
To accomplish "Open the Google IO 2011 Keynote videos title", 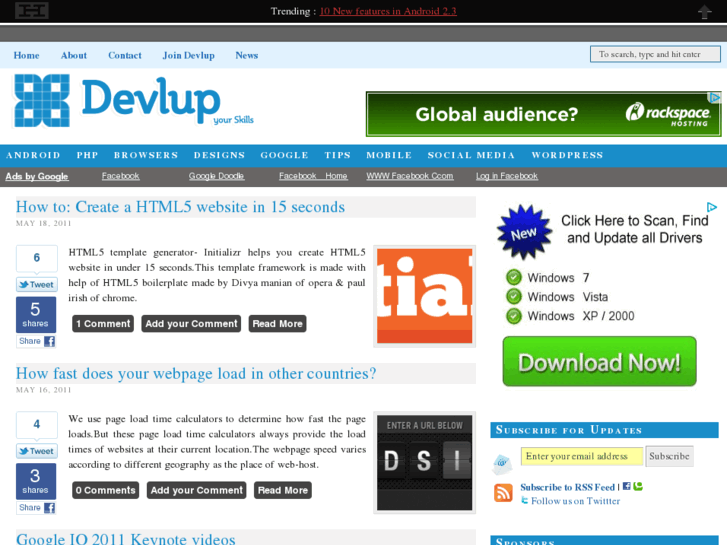I will (126, 539).
